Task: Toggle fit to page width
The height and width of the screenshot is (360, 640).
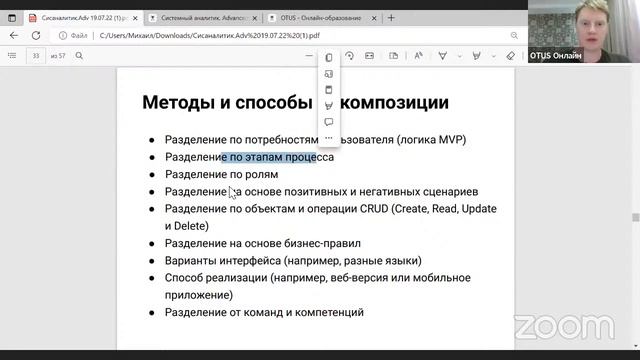Action: (369, 56)
